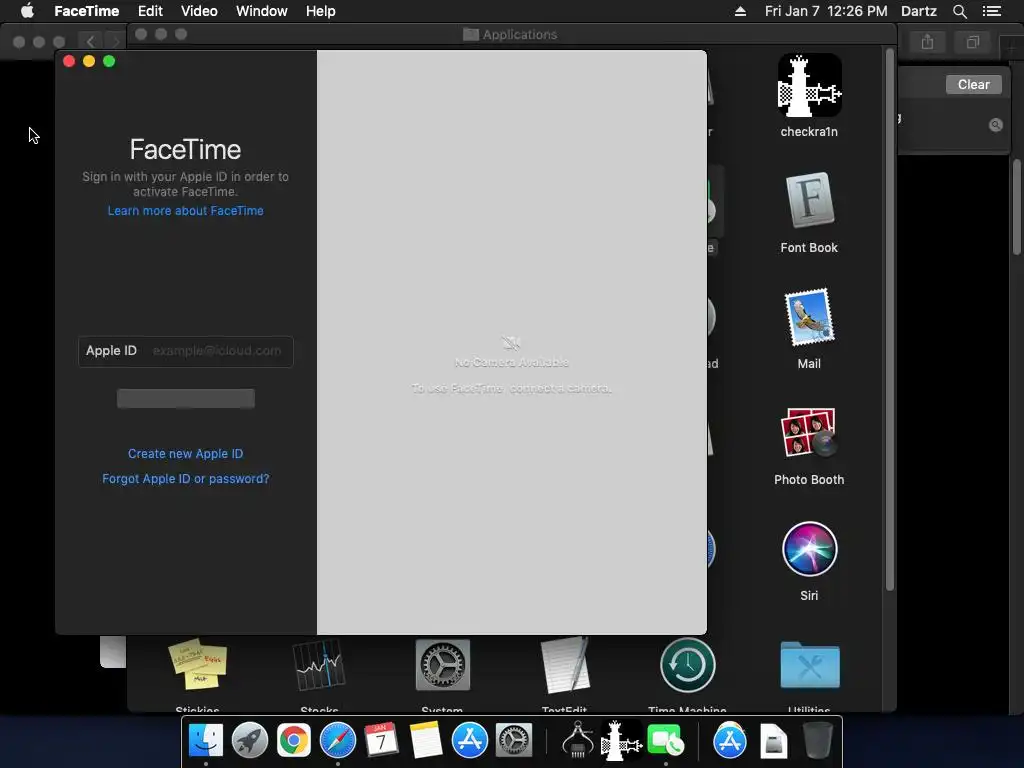Click FaceTime icon in the Dock

[665, 741]
